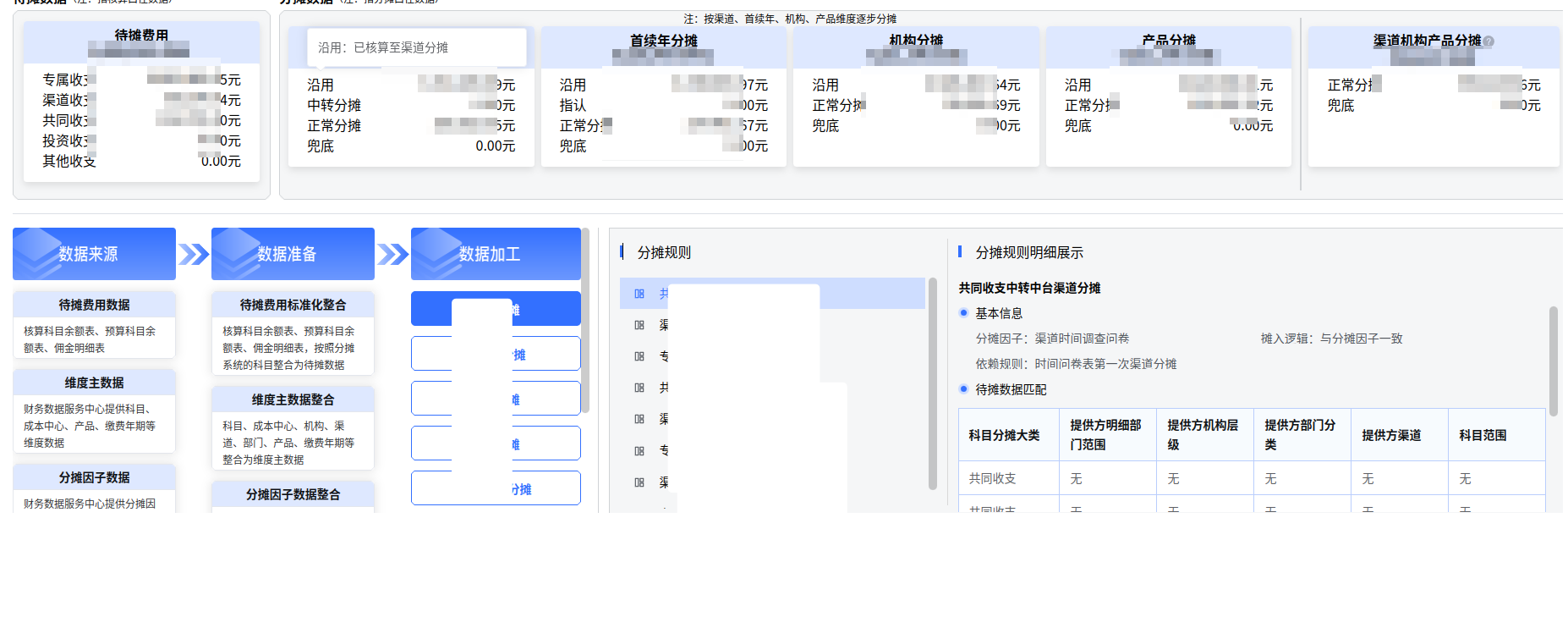Click the 待摊数据匹配 bullet heading
The width and height of the screenshot is (1568, 617).
click(1011, 389)
